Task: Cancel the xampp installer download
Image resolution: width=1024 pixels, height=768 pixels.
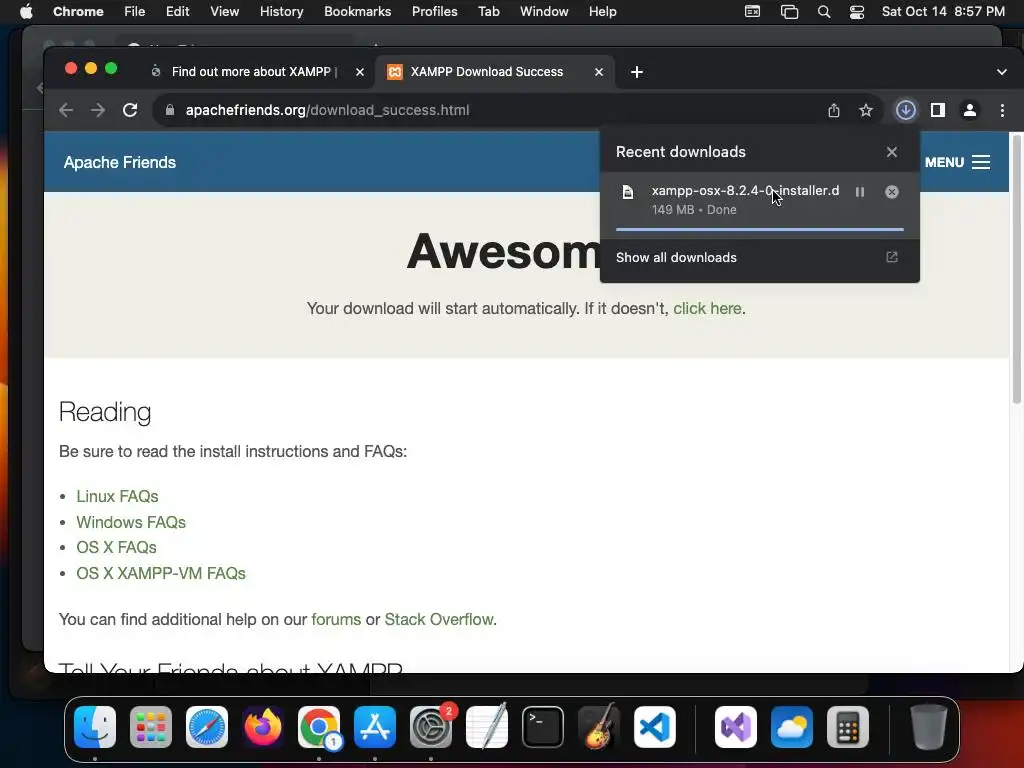Action: [x=891, y=192]
